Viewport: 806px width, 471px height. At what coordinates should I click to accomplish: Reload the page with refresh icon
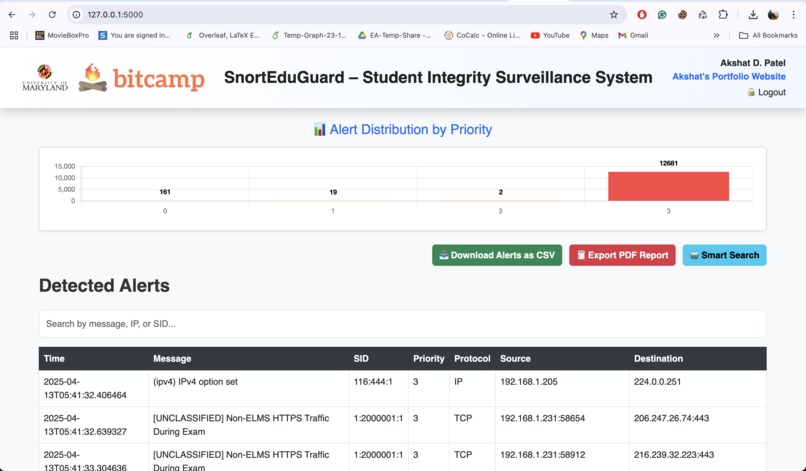click(x=52, y=14)
